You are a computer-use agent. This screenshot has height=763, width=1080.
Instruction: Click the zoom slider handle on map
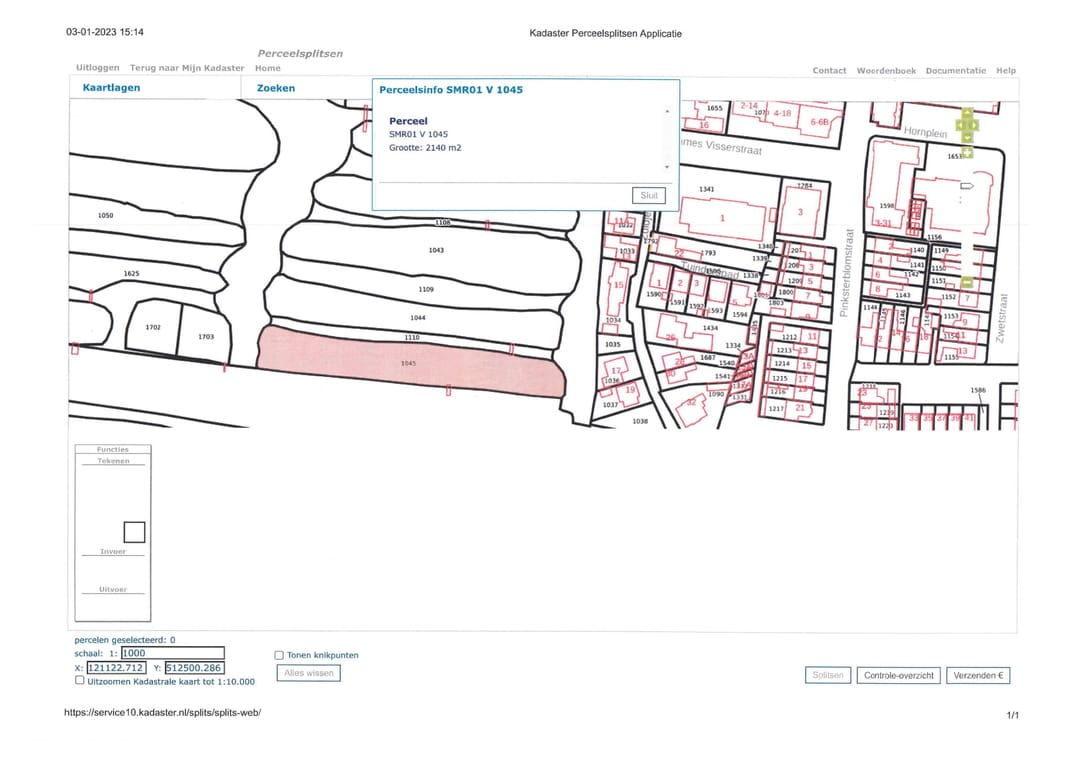click(966, 186)
